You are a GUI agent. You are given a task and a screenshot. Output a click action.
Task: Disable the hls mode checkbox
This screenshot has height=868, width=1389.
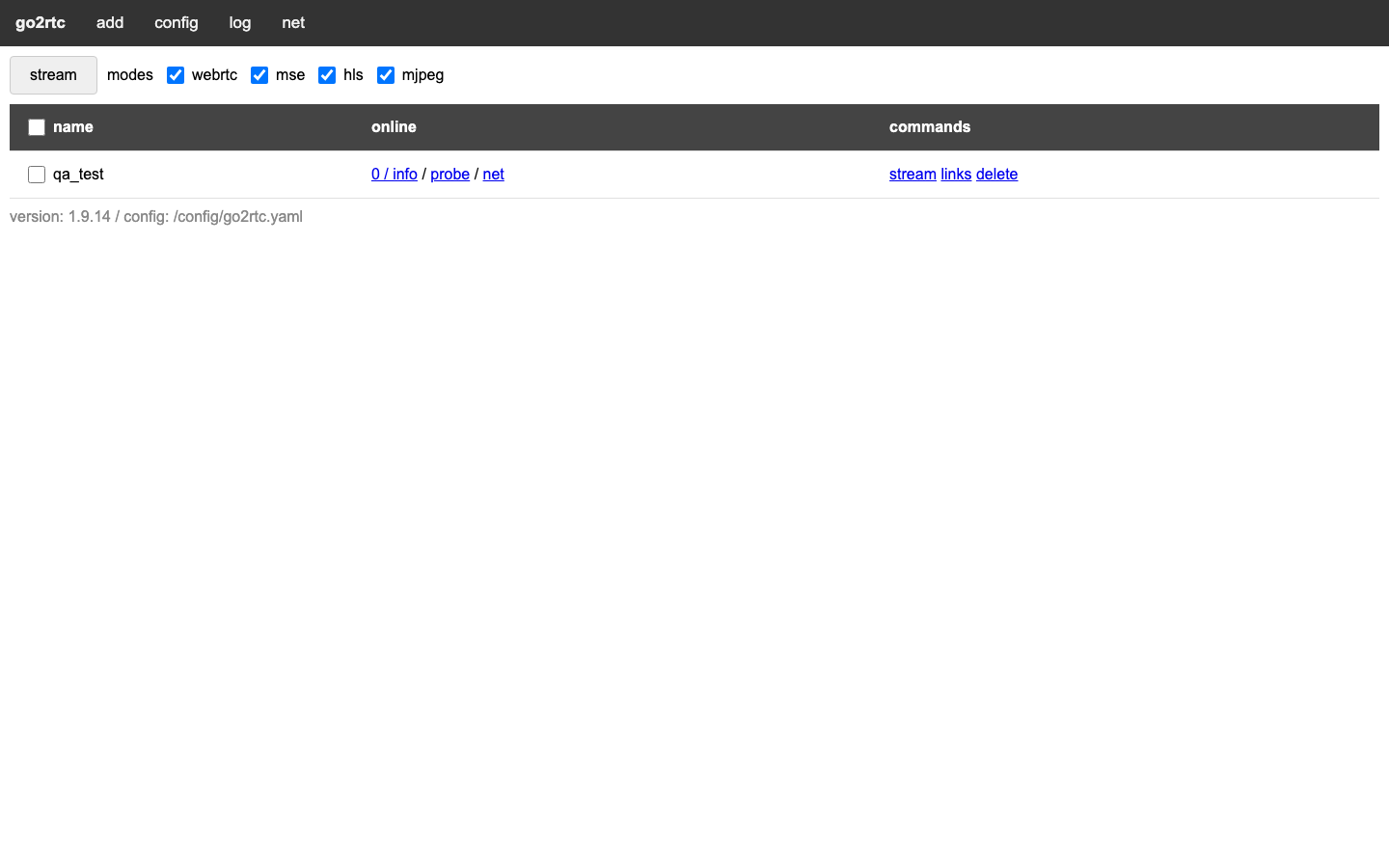coord(327,75)
